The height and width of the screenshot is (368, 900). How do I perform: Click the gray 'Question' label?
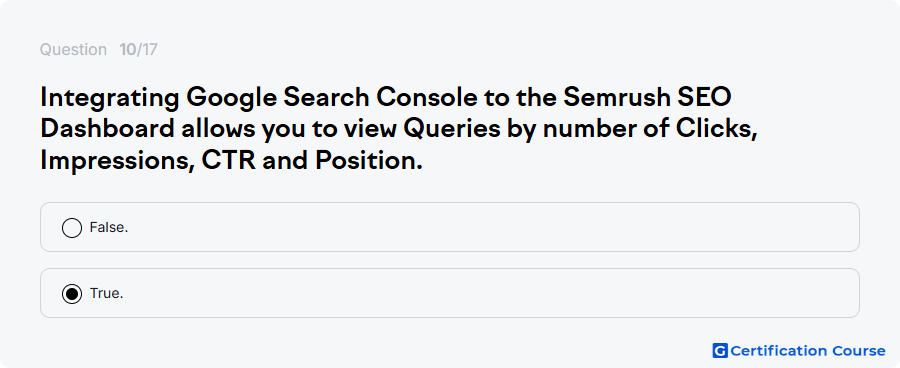tap(73, 50)
